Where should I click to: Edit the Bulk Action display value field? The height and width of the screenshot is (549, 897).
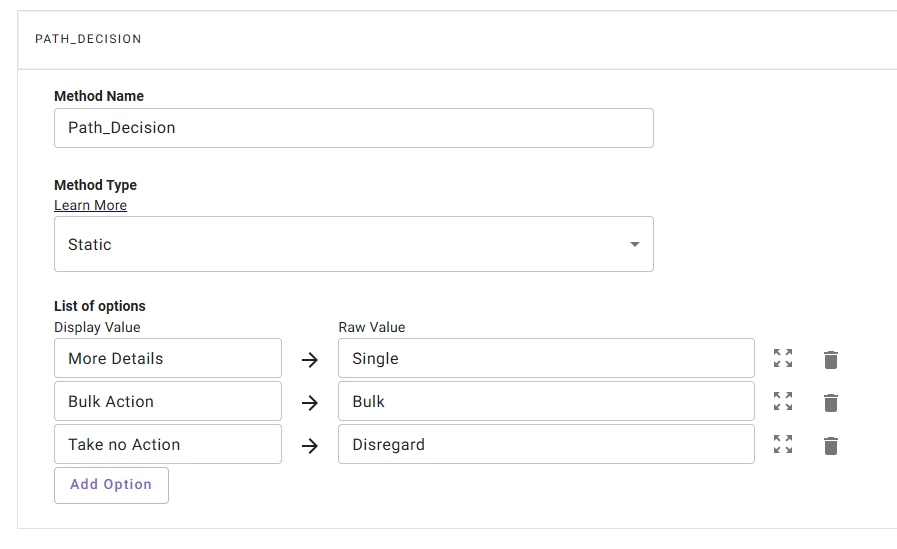click(168, 401)
